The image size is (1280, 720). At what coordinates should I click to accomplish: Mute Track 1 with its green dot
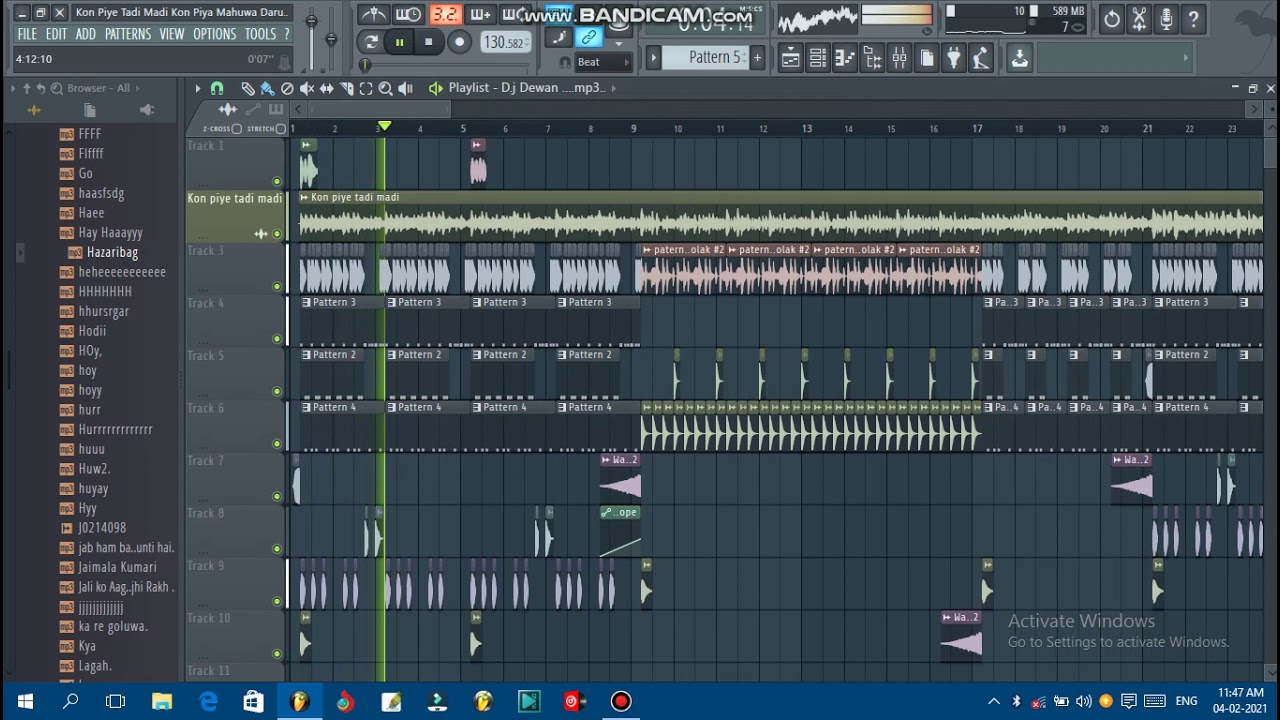point(277,181)
